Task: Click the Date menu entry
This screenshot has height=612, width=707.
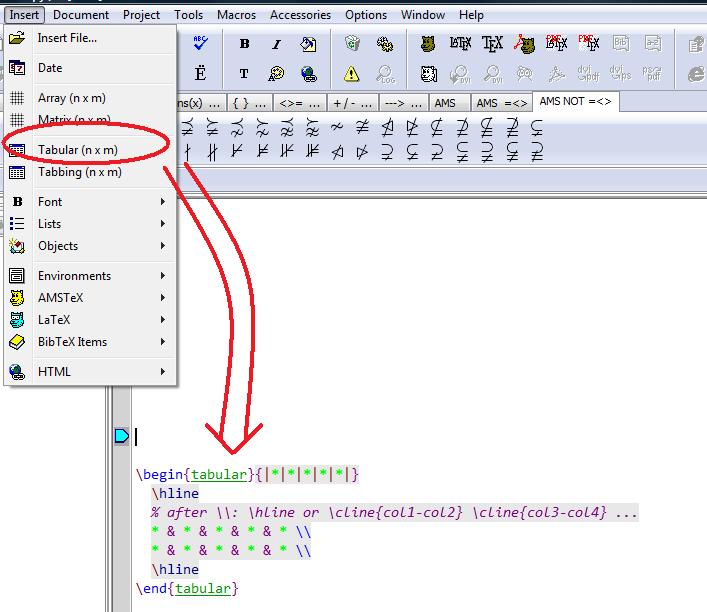Action: [50, 68]
